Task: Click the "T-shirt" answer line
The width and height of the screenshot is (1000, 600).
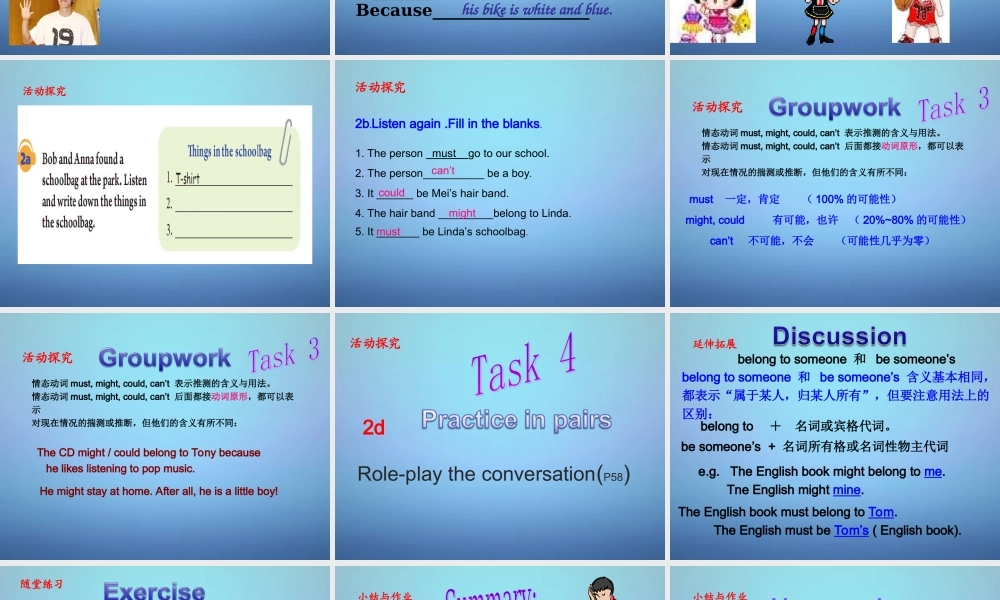Action: tap(233, 180)
